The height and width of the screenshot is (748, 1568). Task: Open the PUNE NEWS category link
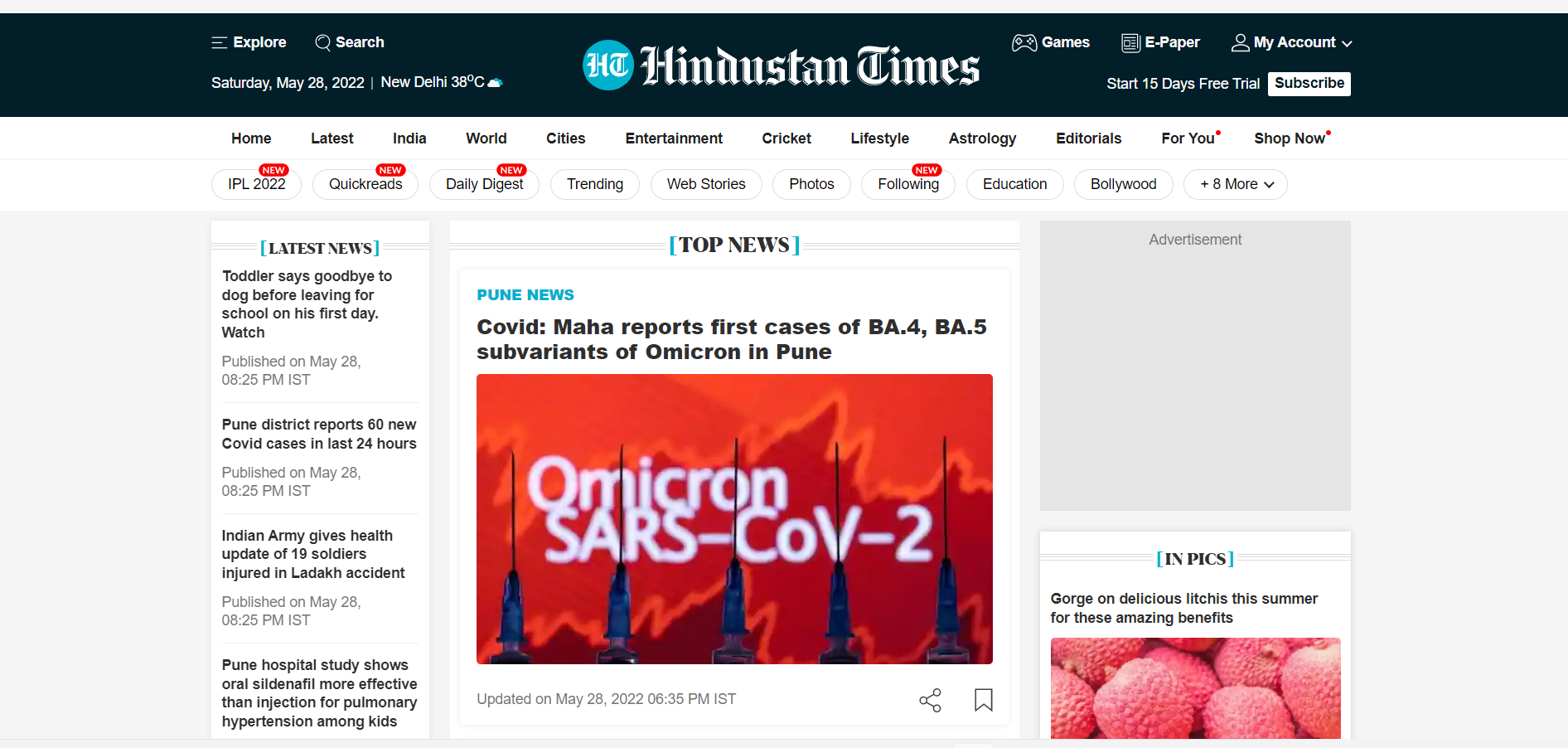[525, 294]
